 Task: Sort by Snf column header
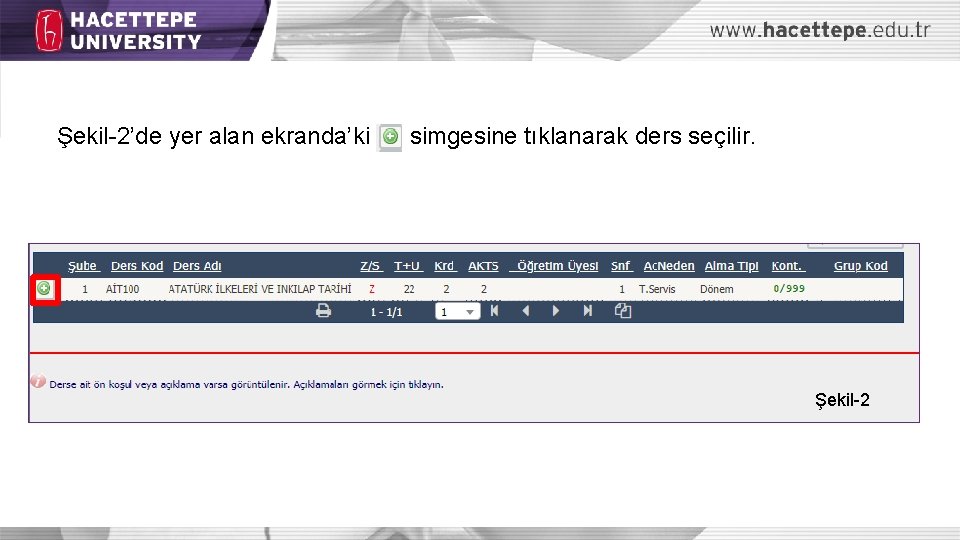coord(621,266)
